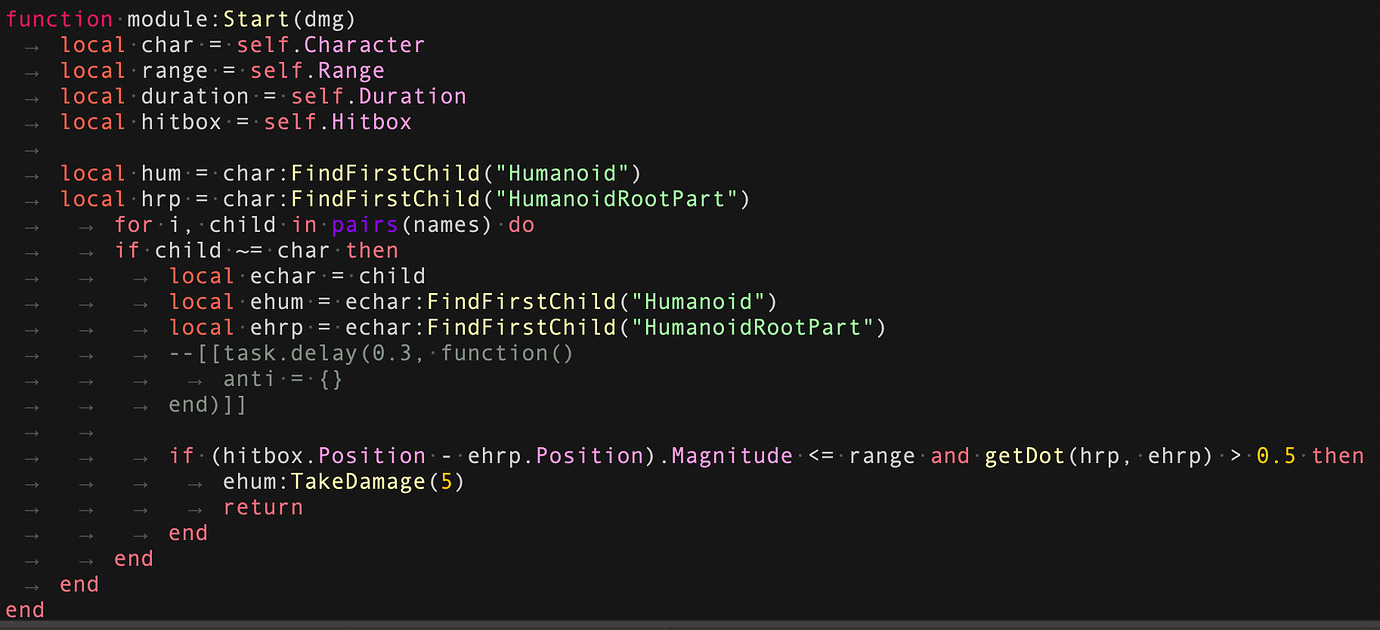
Task: Click the self.Duration property reference
Action: tap(378, 95)
